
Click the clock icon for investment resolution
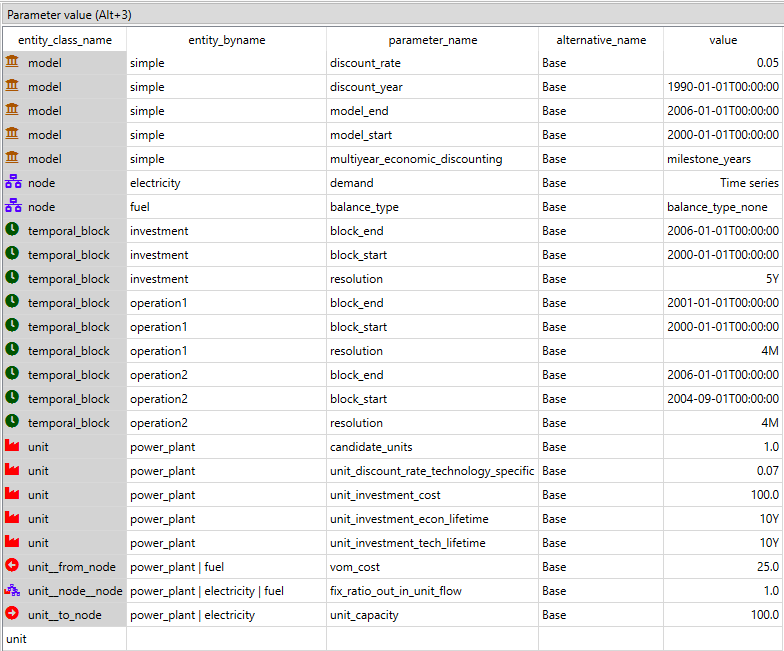click(12, 278)
